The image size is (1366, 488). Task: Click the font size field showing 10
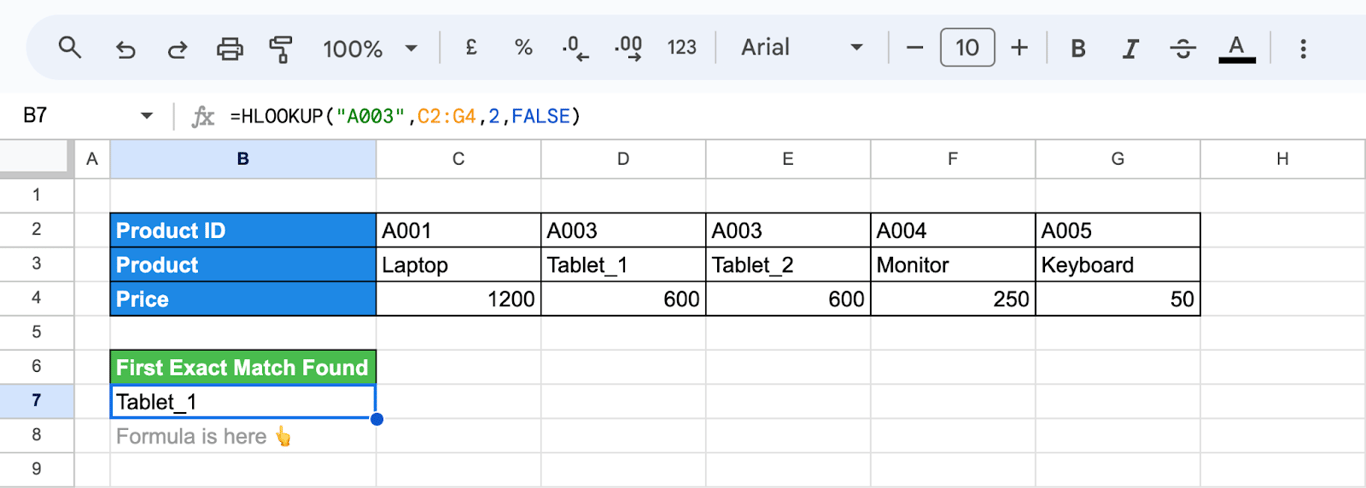coord(967,47)
